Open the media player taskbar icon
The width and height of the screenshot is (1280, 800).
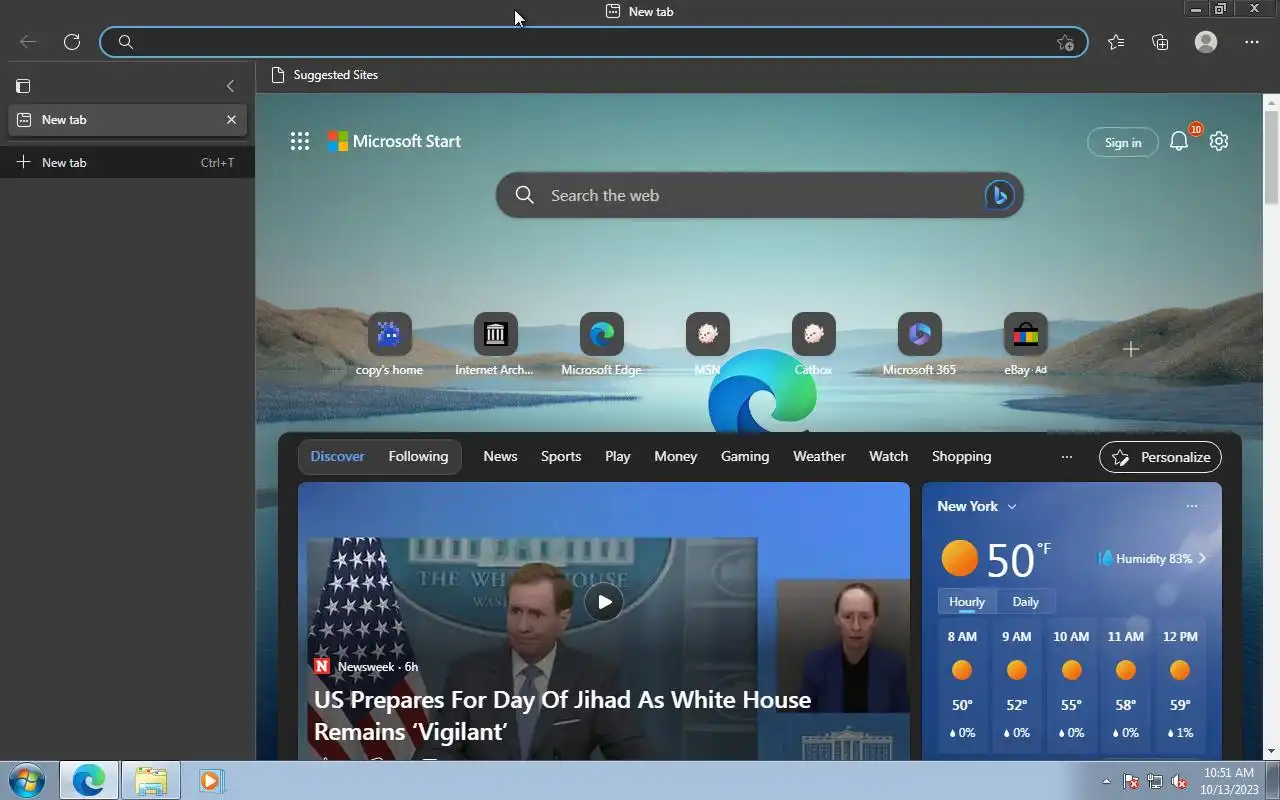(x=210, y=780)
